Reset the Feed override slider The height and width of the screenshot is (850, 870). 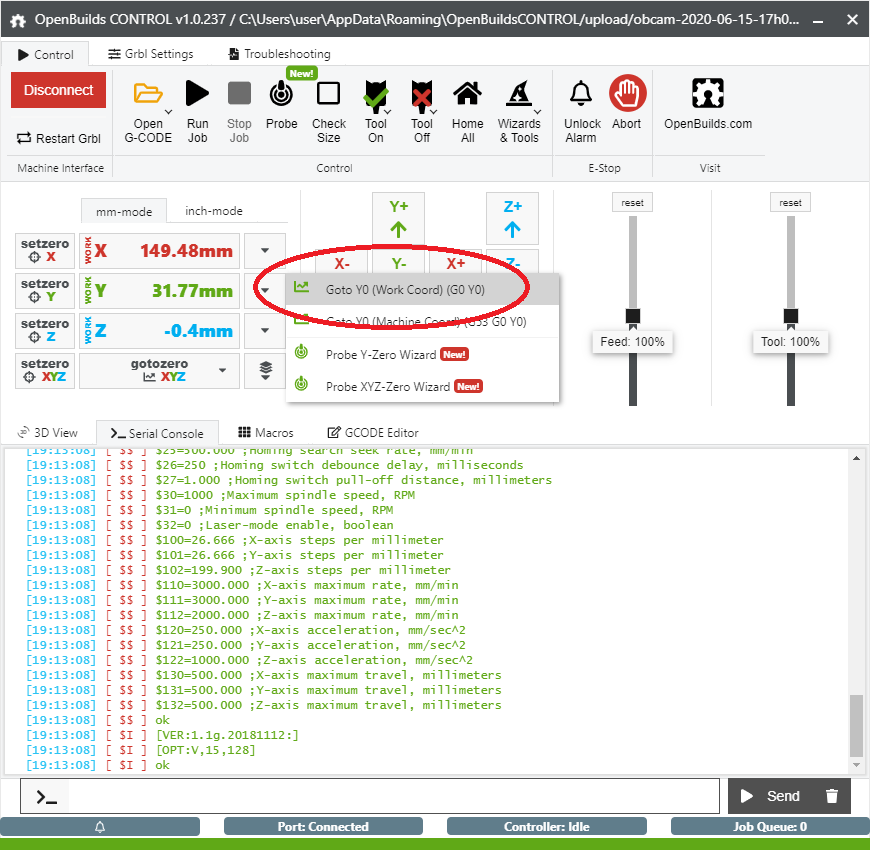coord(633,203)
